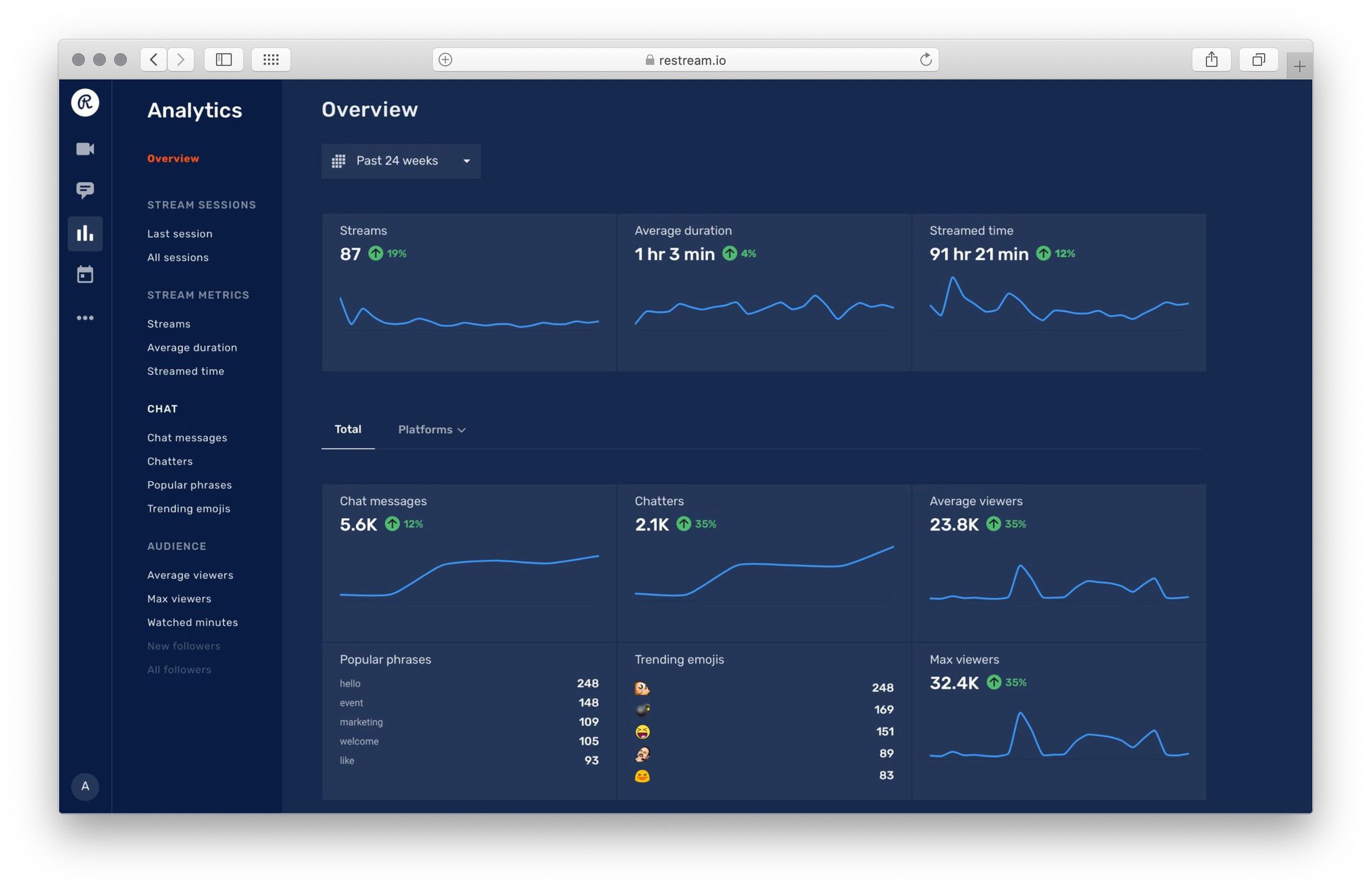1372x892 pixels.
Task: Click the browser share icon
Action: click(1212, 59)
